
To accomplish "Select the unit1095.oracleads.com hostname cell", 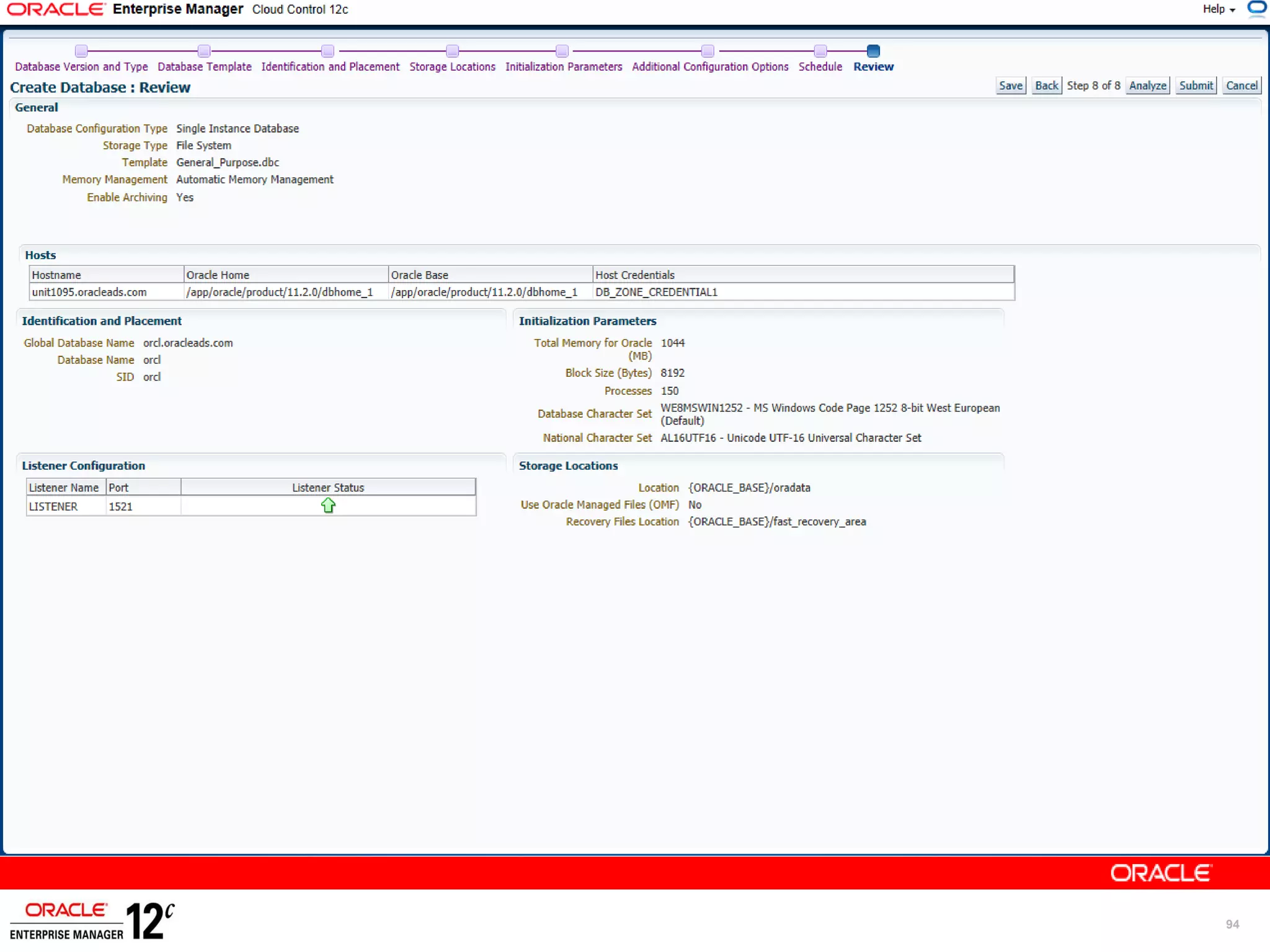I will tap(89, 292).
